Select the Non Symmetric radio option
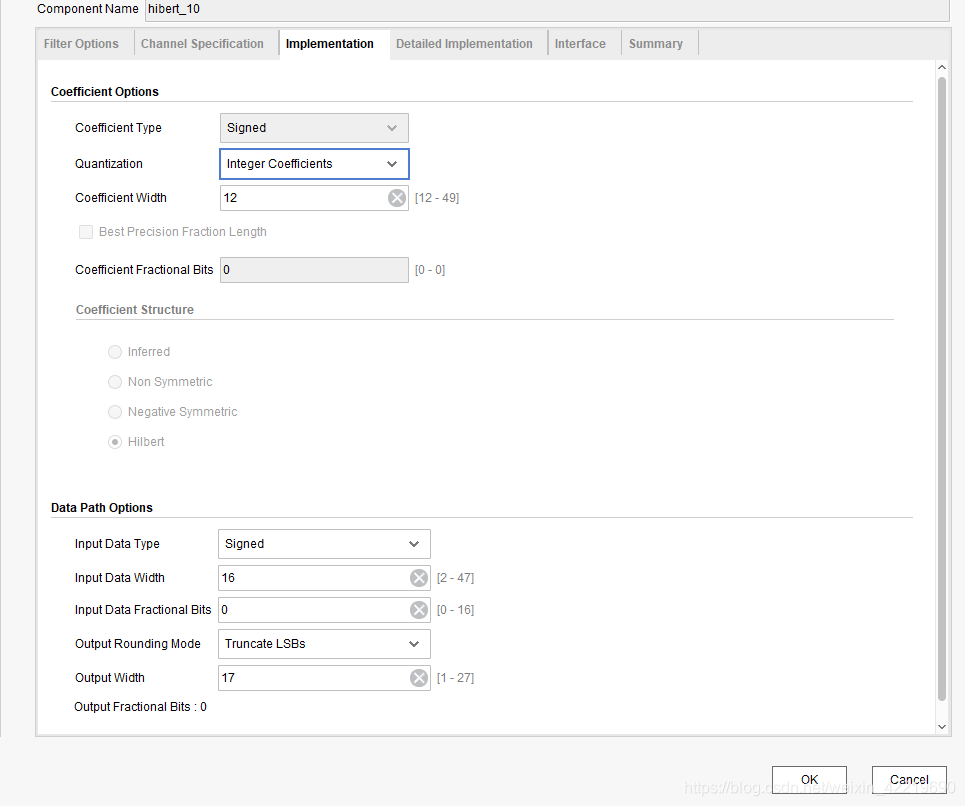 (x=115, y=382)
